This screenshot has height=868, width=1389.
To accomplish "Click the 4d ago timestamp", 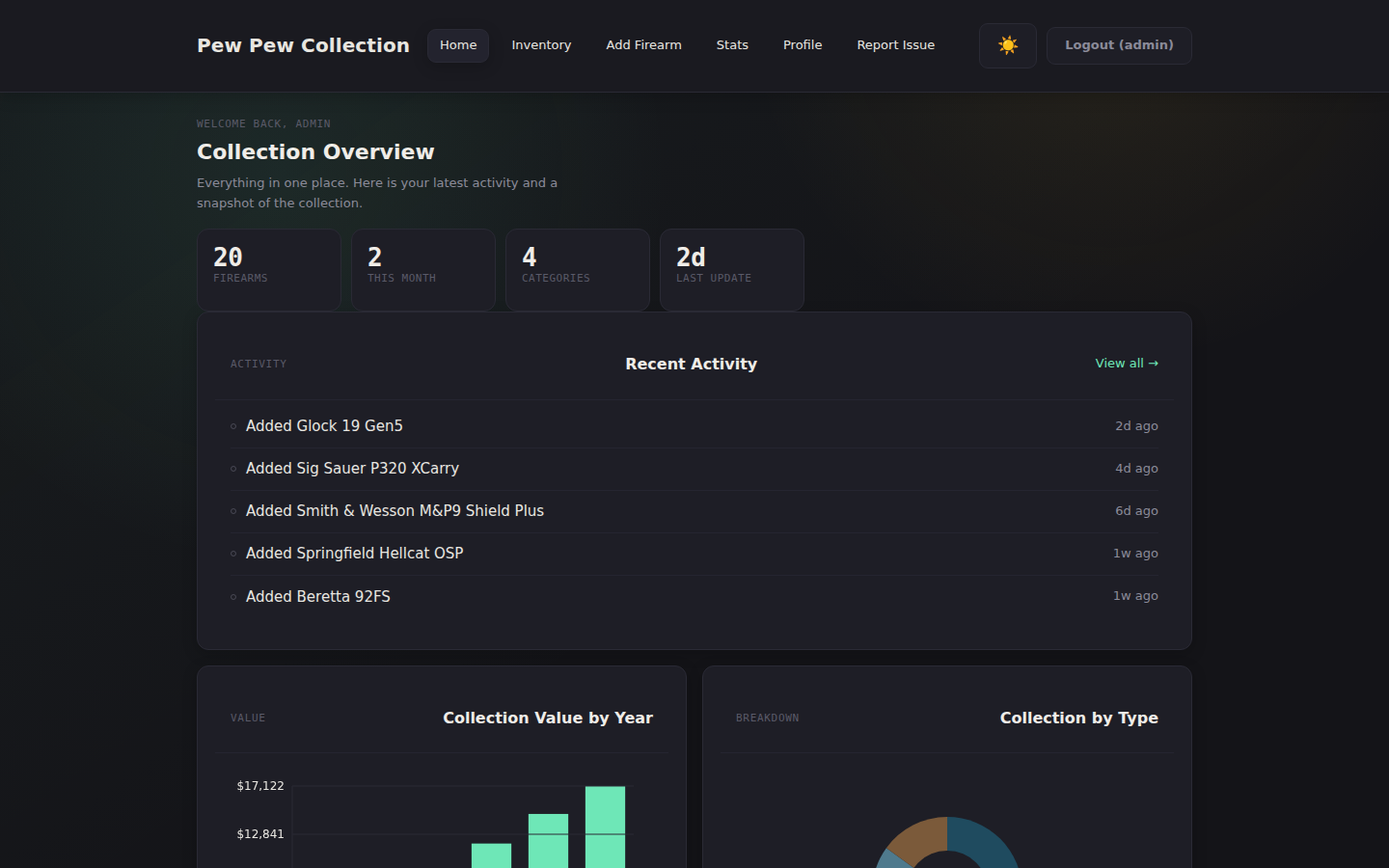I will point(1136,469).
